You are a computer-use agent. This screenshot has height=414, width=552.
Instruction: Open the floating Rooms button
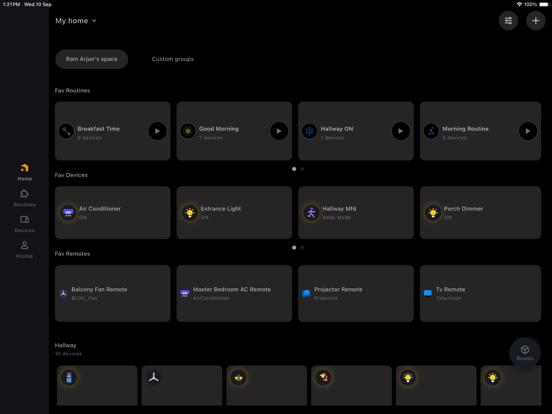pyautogui.click(x=525, y=353)
